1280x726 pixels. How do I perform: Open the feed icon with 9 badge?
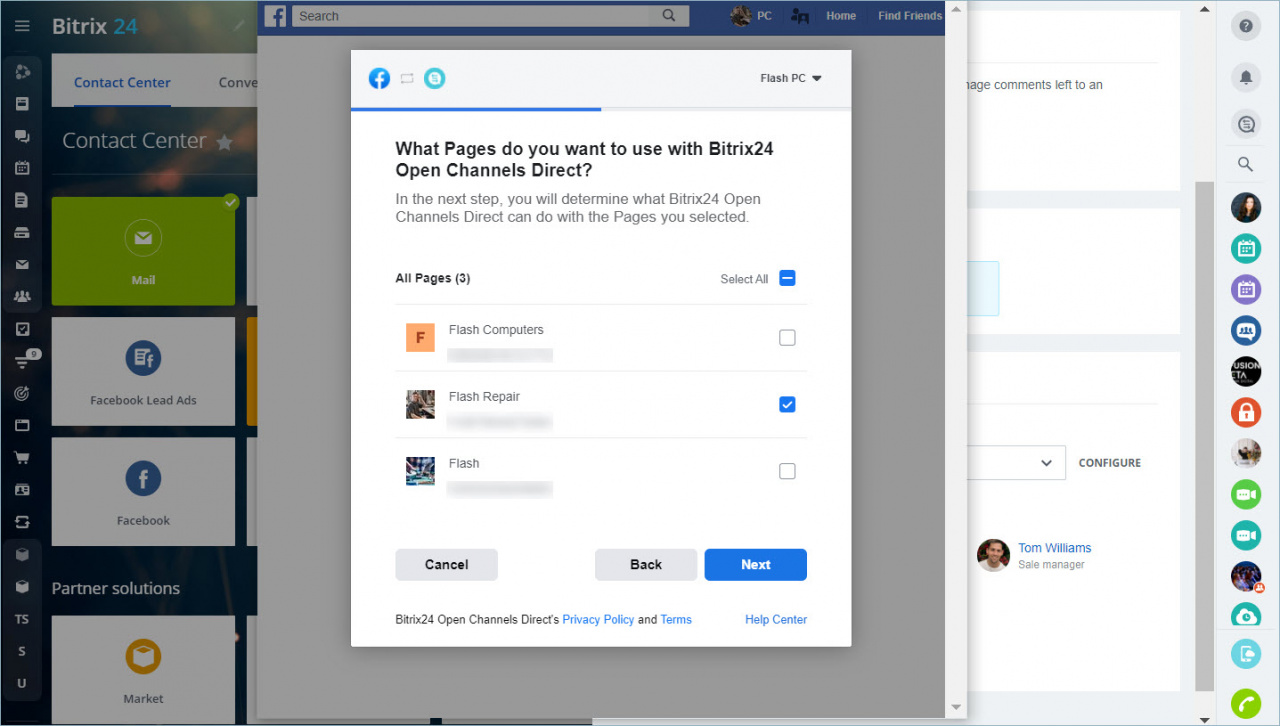click(24, 360)
